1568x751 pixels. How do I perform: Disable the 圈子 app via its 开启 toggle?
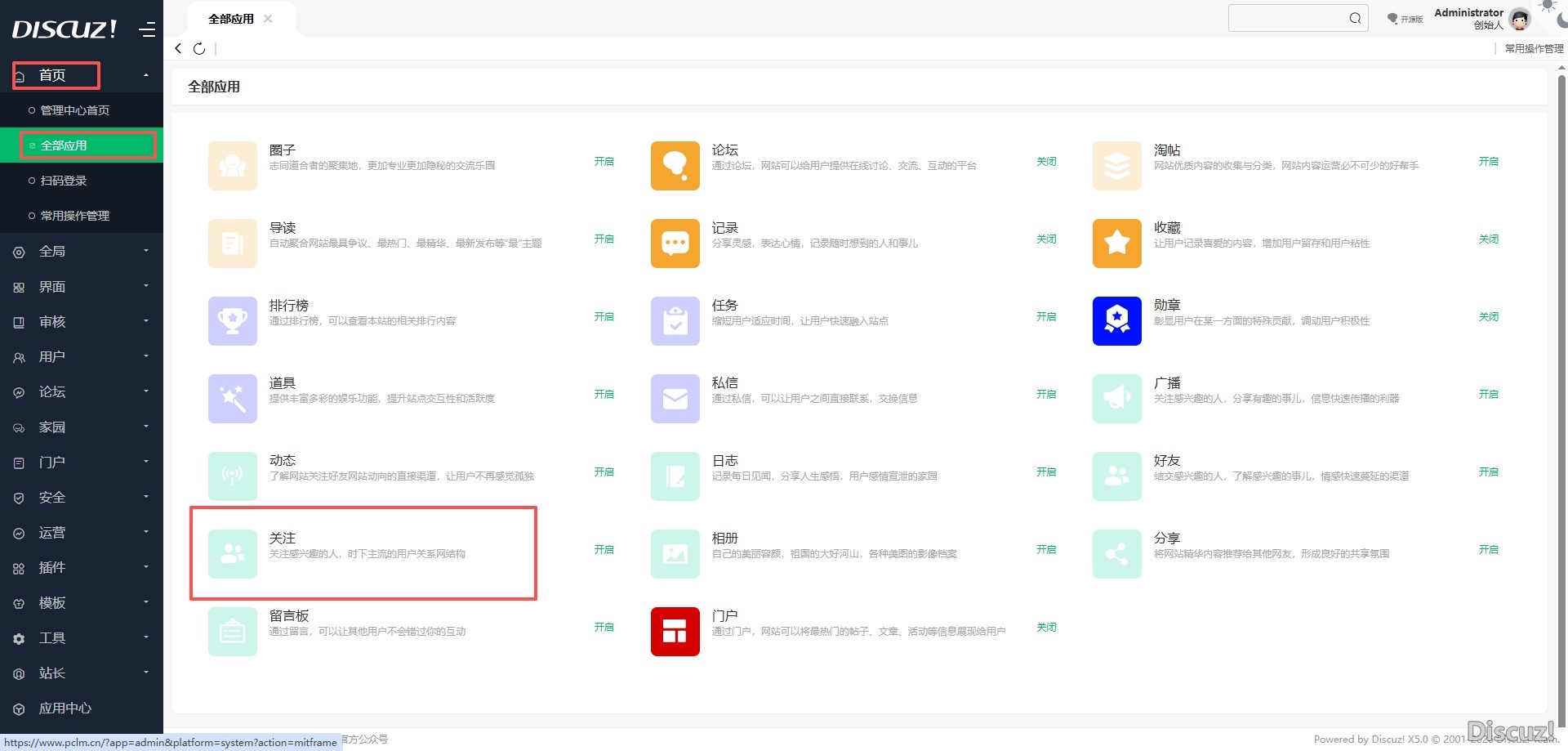604,162
